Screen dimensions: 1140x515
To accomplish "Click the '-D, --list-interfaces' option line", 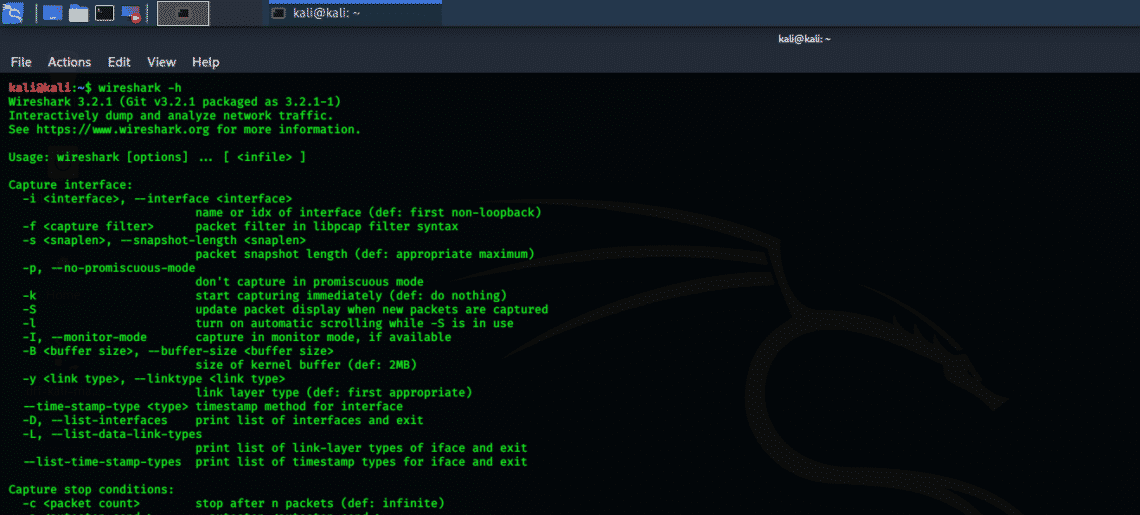I will 223,420.
